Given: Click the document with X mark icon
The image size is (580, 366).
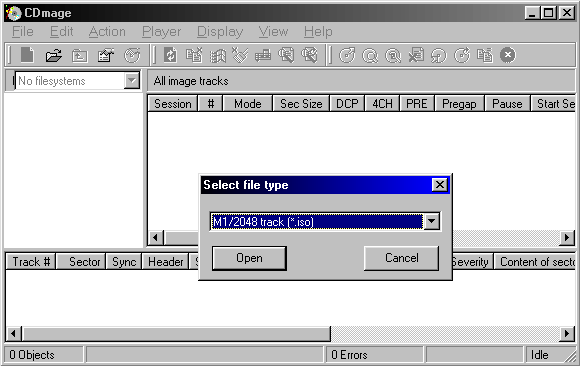Looking at the screenshot, I should pyautogui.click(x=194, y=55).
